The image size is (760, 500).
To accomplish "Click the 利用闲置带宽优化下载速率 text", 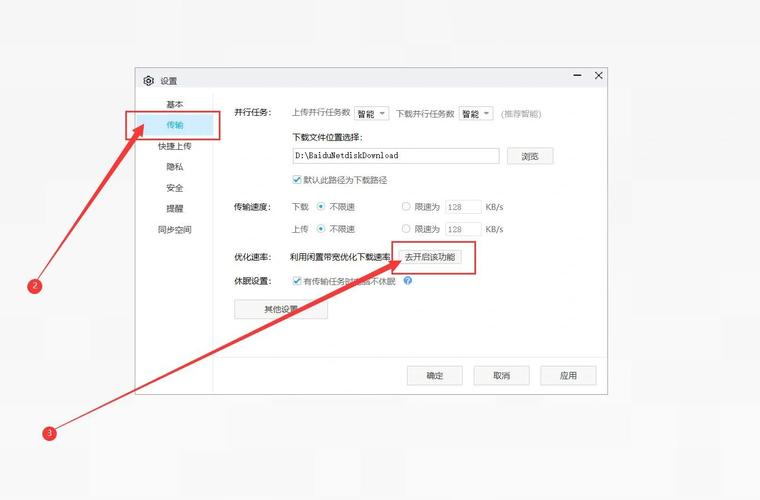I will 340,257.
